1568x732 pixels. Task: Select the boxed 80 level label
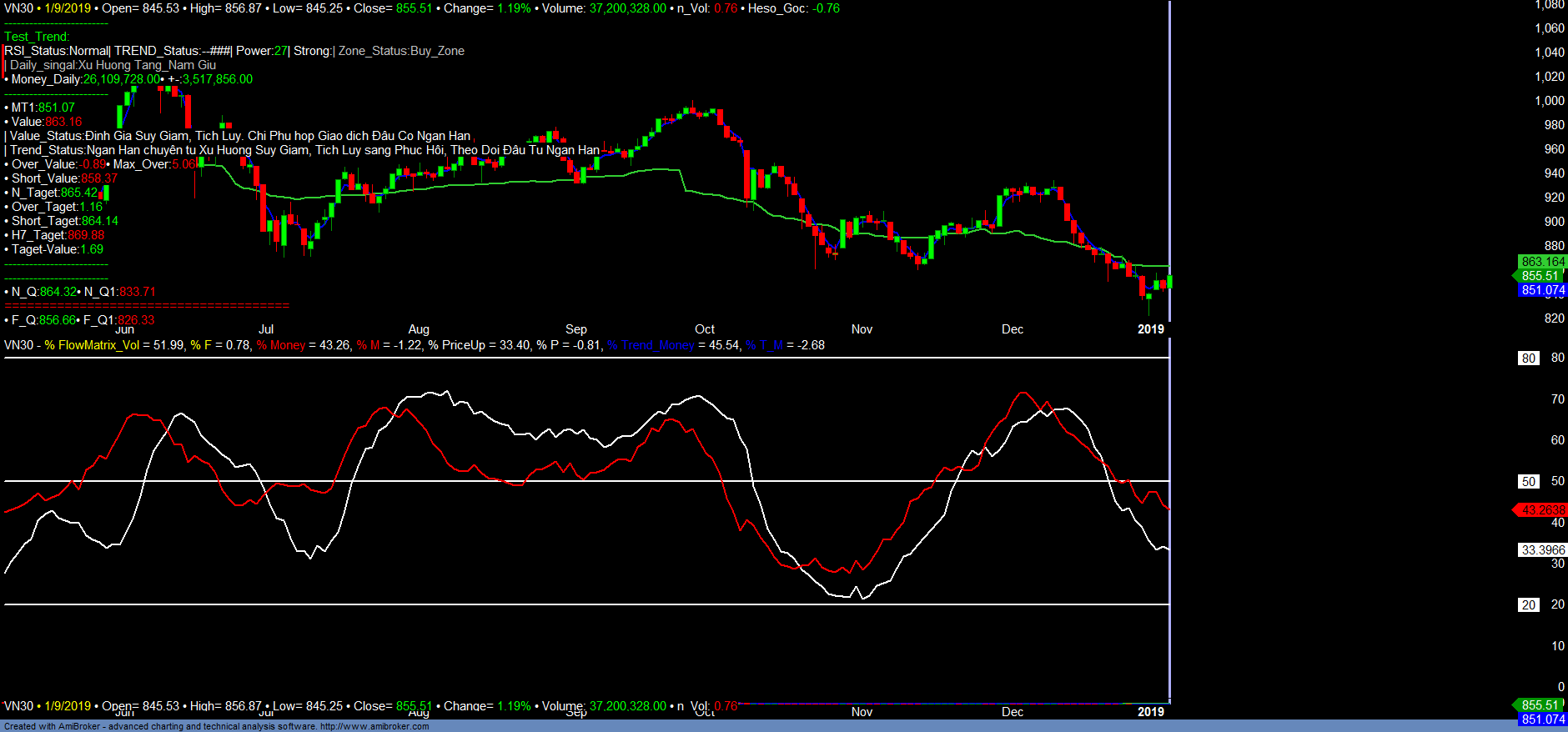click(1528, 358)
